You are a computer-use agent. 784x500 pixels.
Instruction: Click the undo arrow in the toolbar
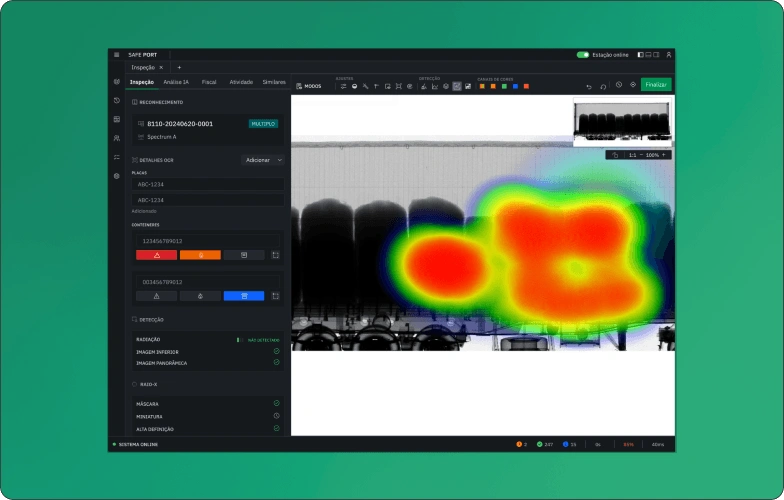click(x=589, y=86)
